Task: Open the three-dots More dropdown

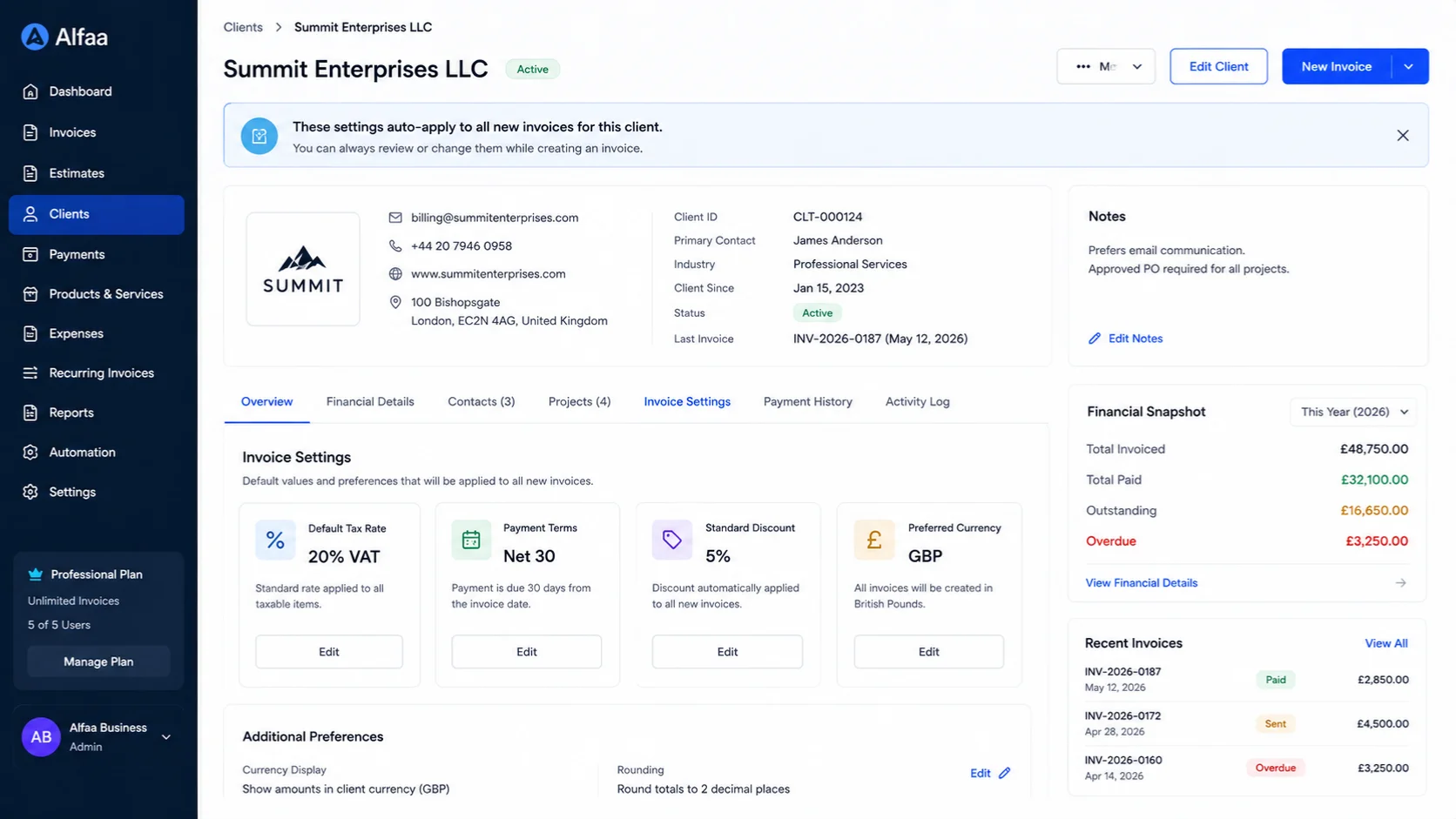Action: pyautogui.click(x=1106, y=67)
